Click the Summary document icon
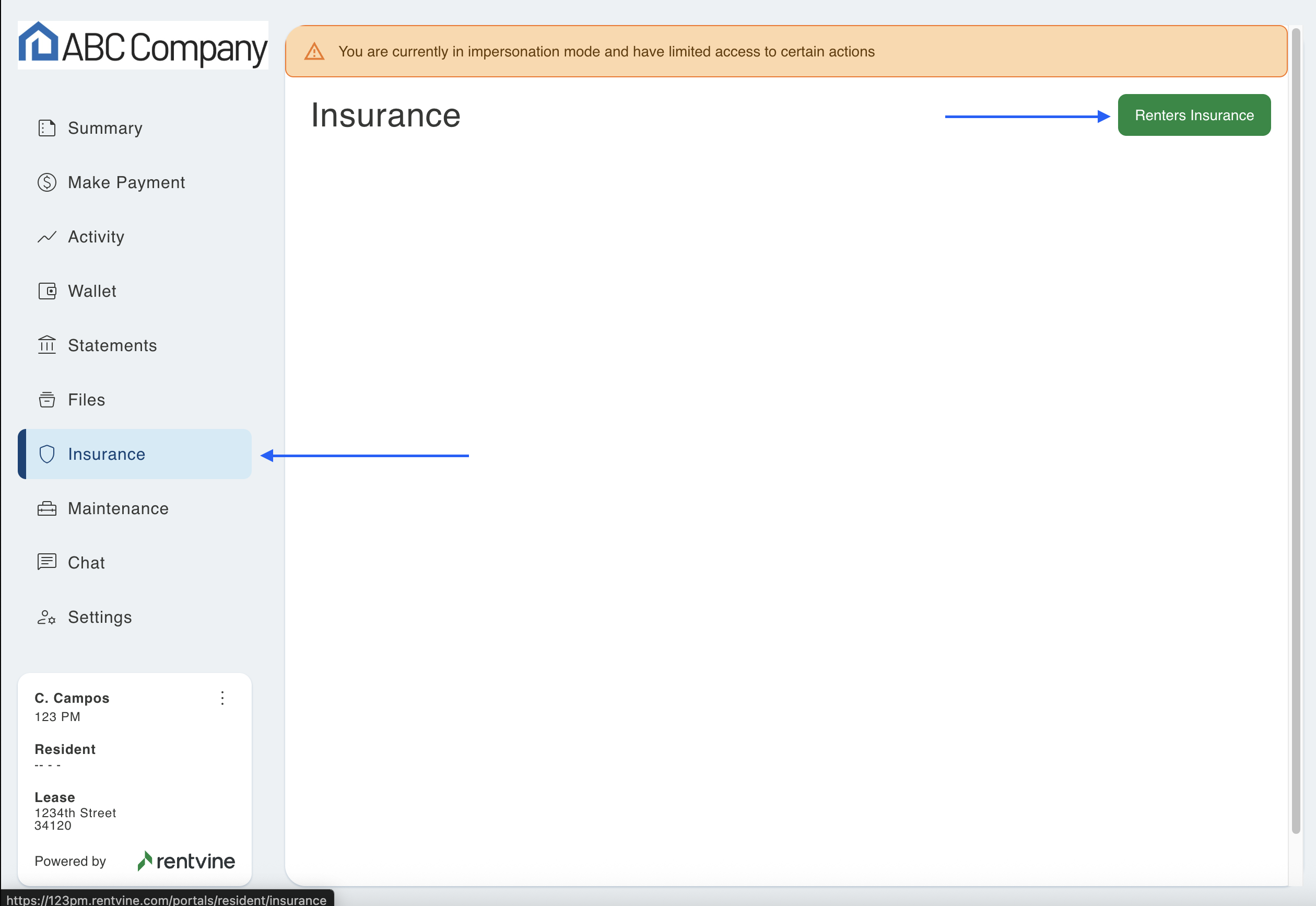1316x906 pixels. (46, 129)
